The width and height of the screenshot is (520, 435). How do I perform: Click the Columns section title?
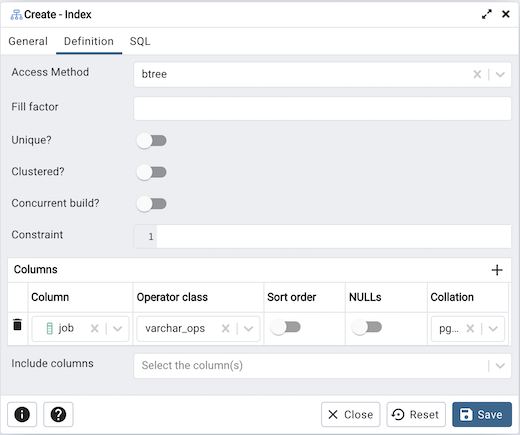(x=36, y=269)
